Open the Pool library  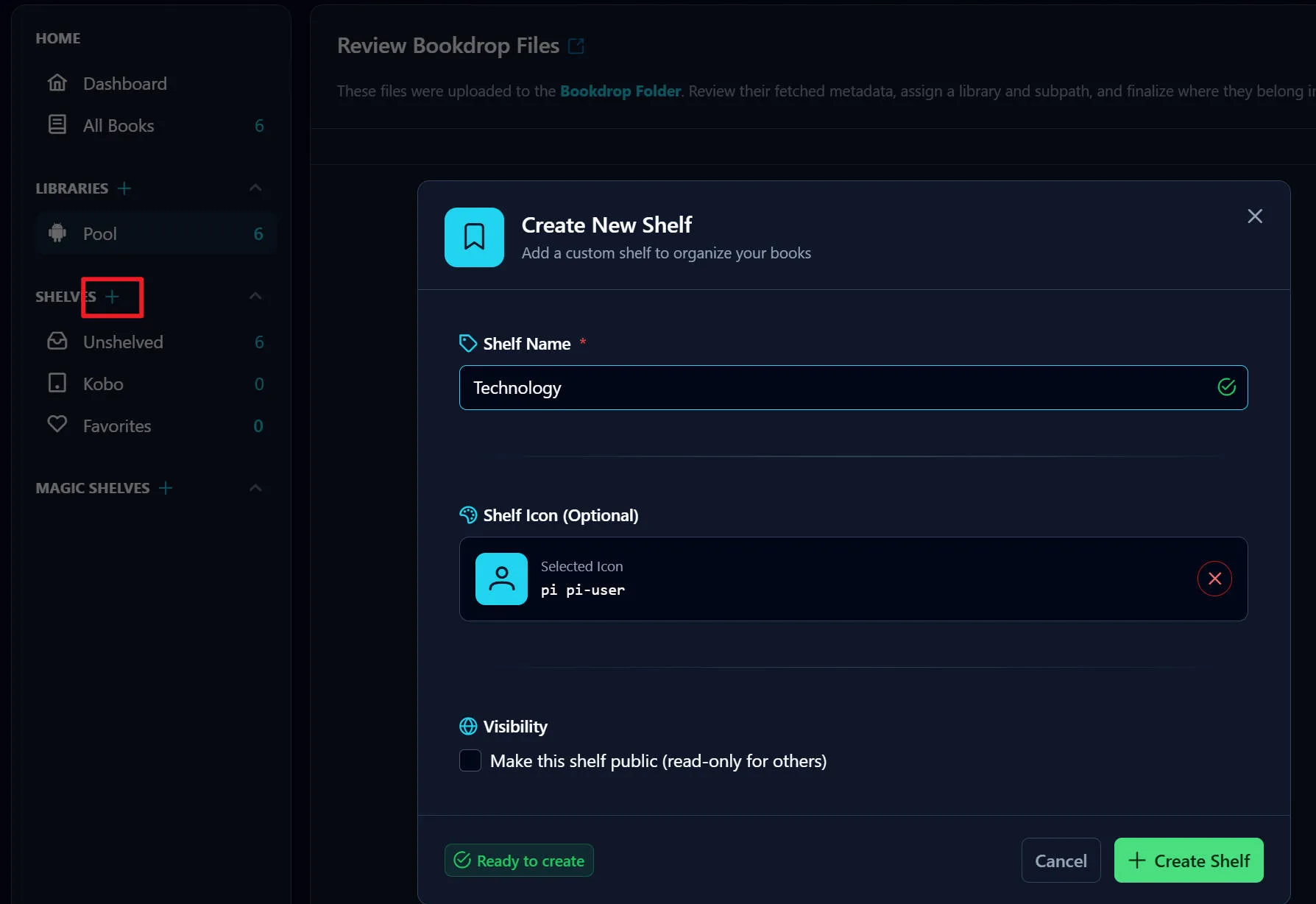pyautogui.click(x=100, y=234)
